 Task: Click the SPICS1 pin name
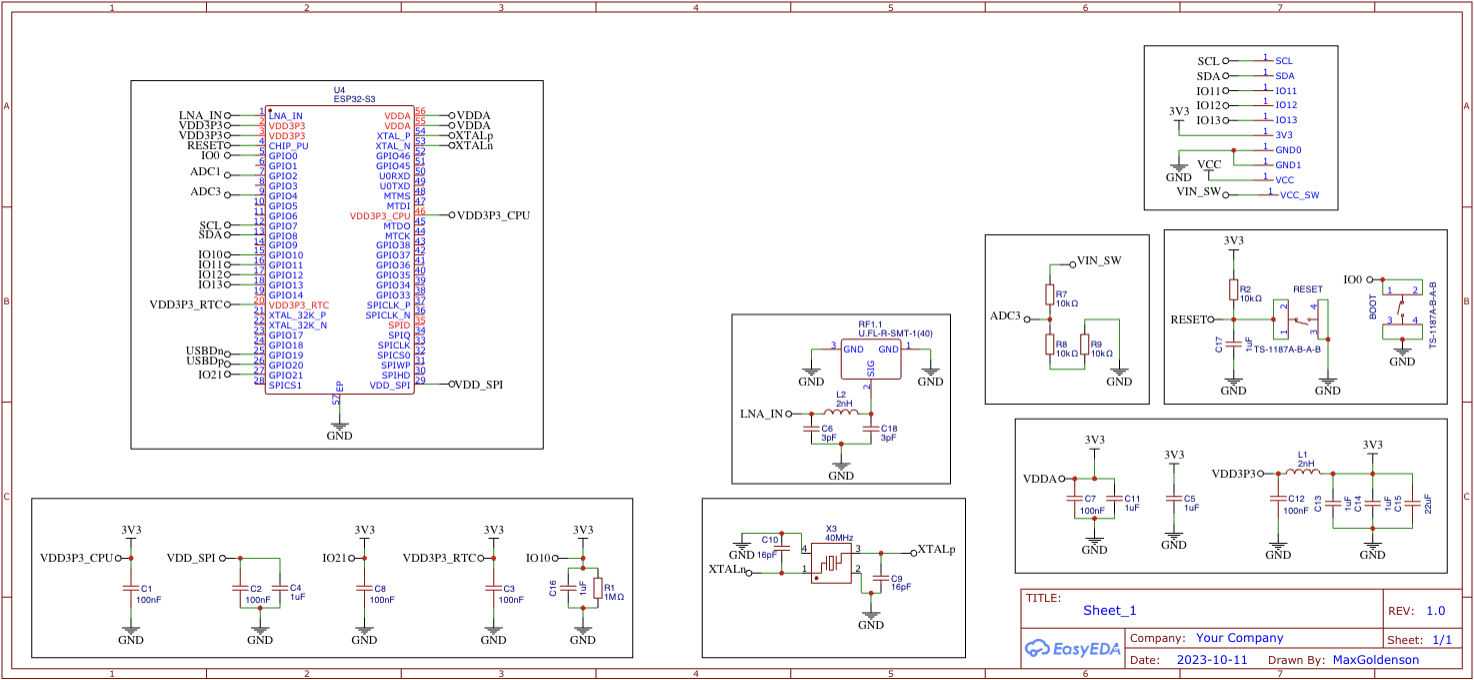coord(285,385)
